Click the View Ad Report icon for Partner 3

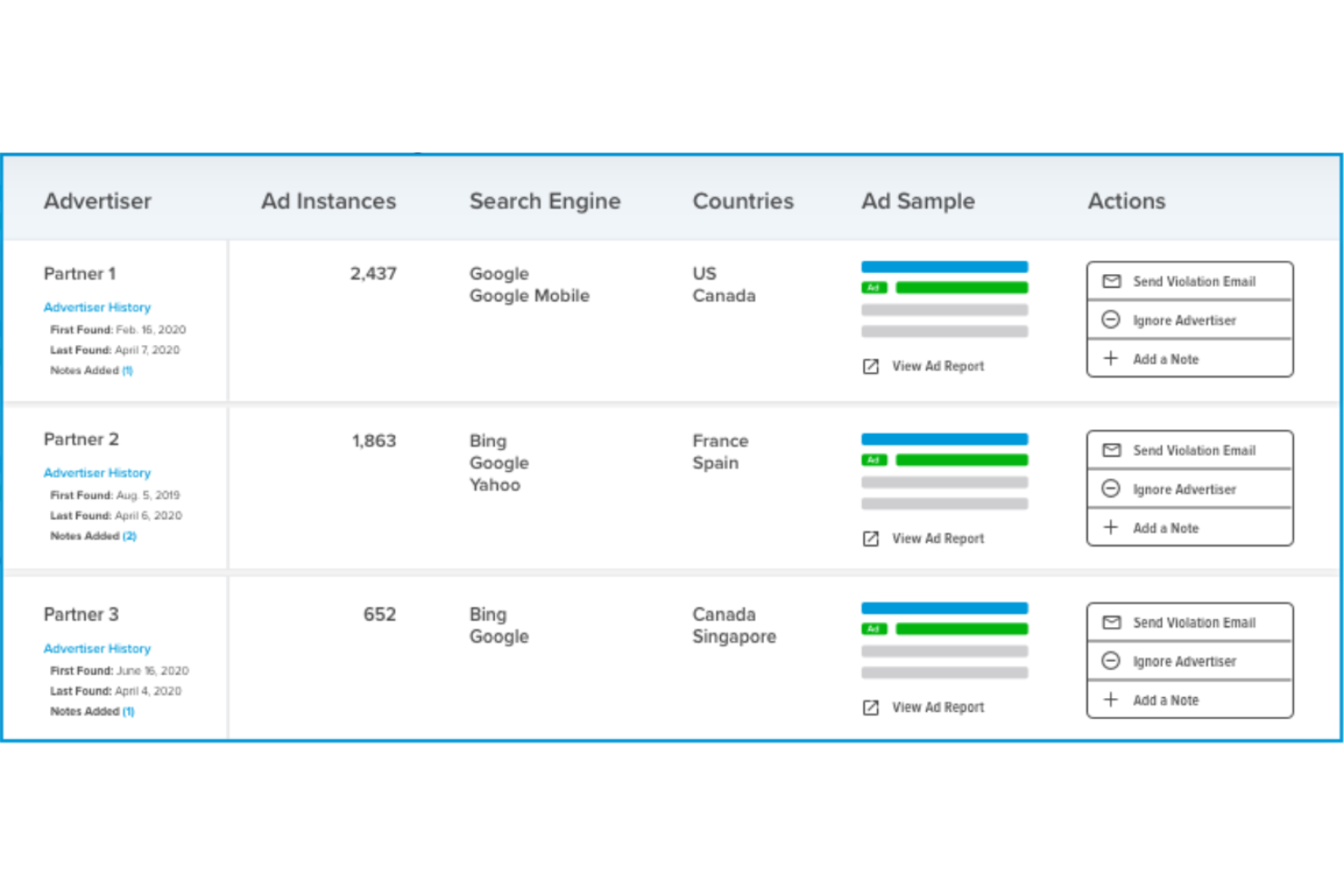point(870,706)
